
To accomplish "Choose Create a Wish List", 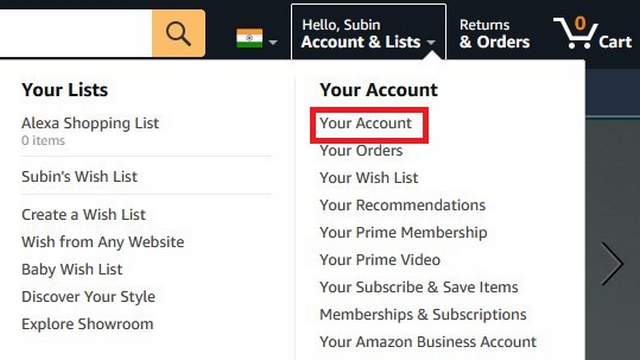I will tap(83, 215).
